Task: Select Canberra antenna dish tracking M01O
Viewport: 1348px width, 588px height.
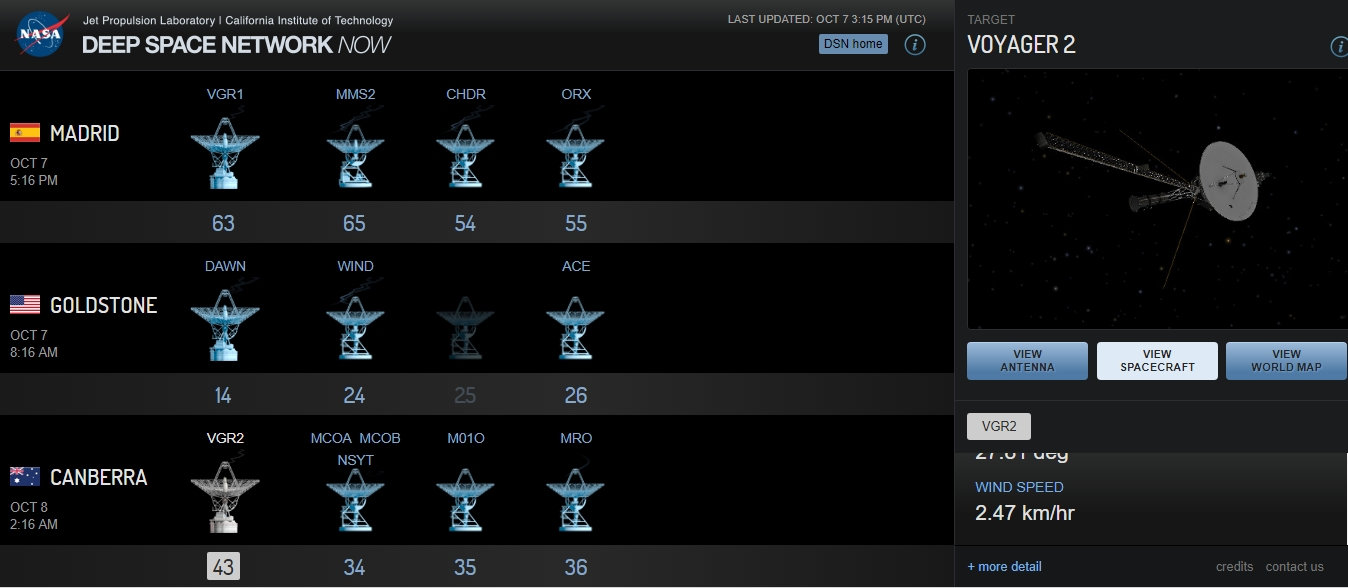Action: pos(465,499)
